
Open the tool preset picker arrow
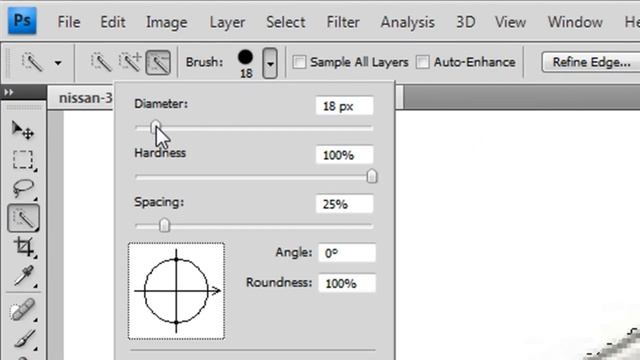[58, 63]
